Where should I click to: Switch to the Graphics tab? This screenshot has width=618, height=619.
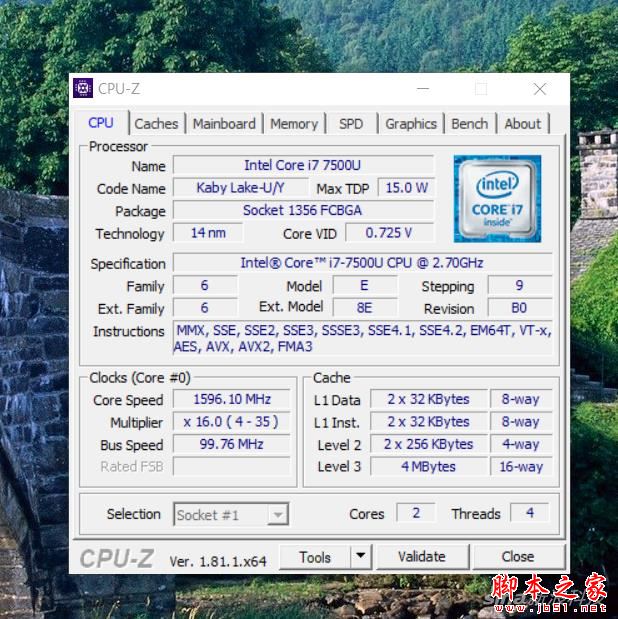411,124
